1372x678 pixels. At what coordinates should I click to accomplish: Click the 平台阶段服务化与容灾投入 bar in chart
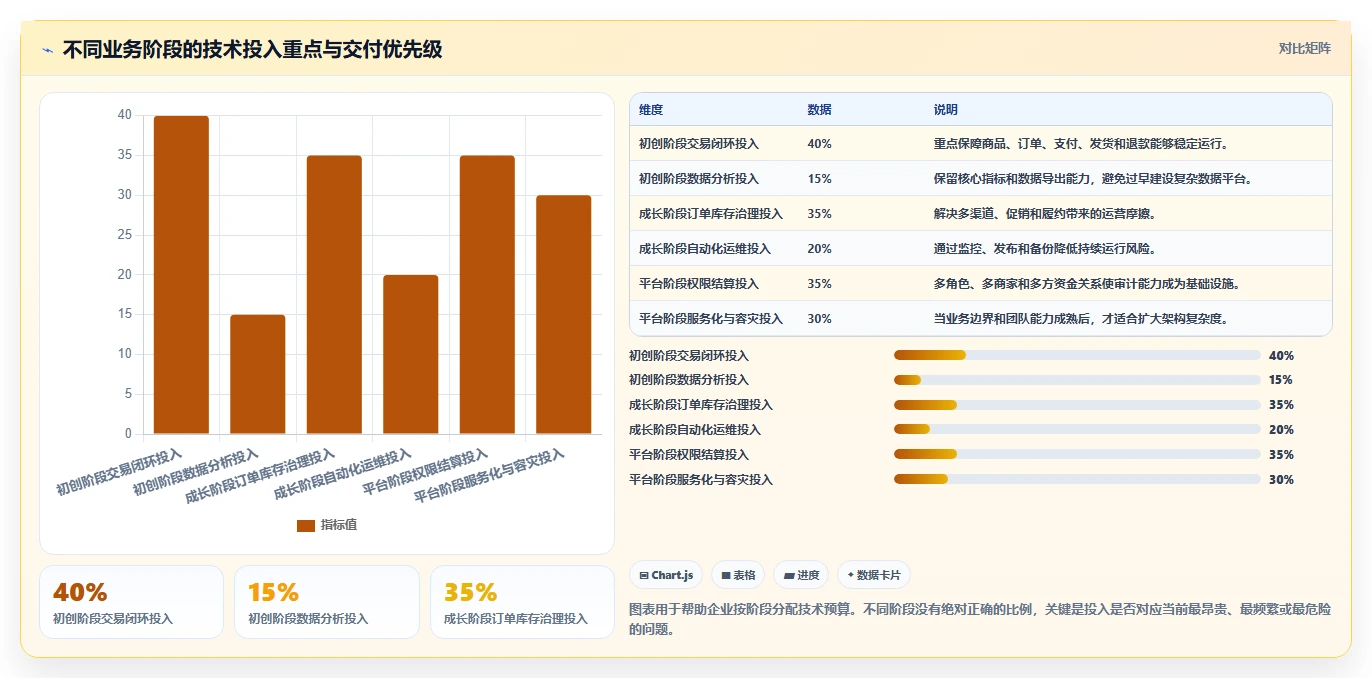pos(564,315)
